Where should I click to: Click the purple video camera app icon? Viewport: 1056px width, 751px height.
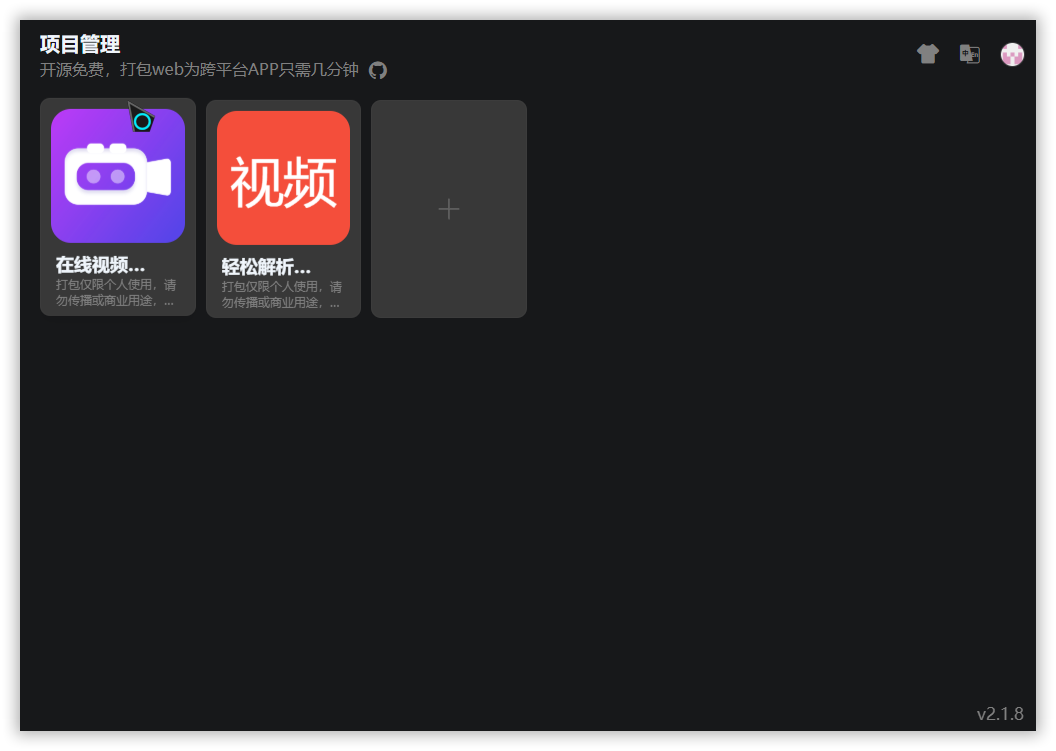pos(118,176)
